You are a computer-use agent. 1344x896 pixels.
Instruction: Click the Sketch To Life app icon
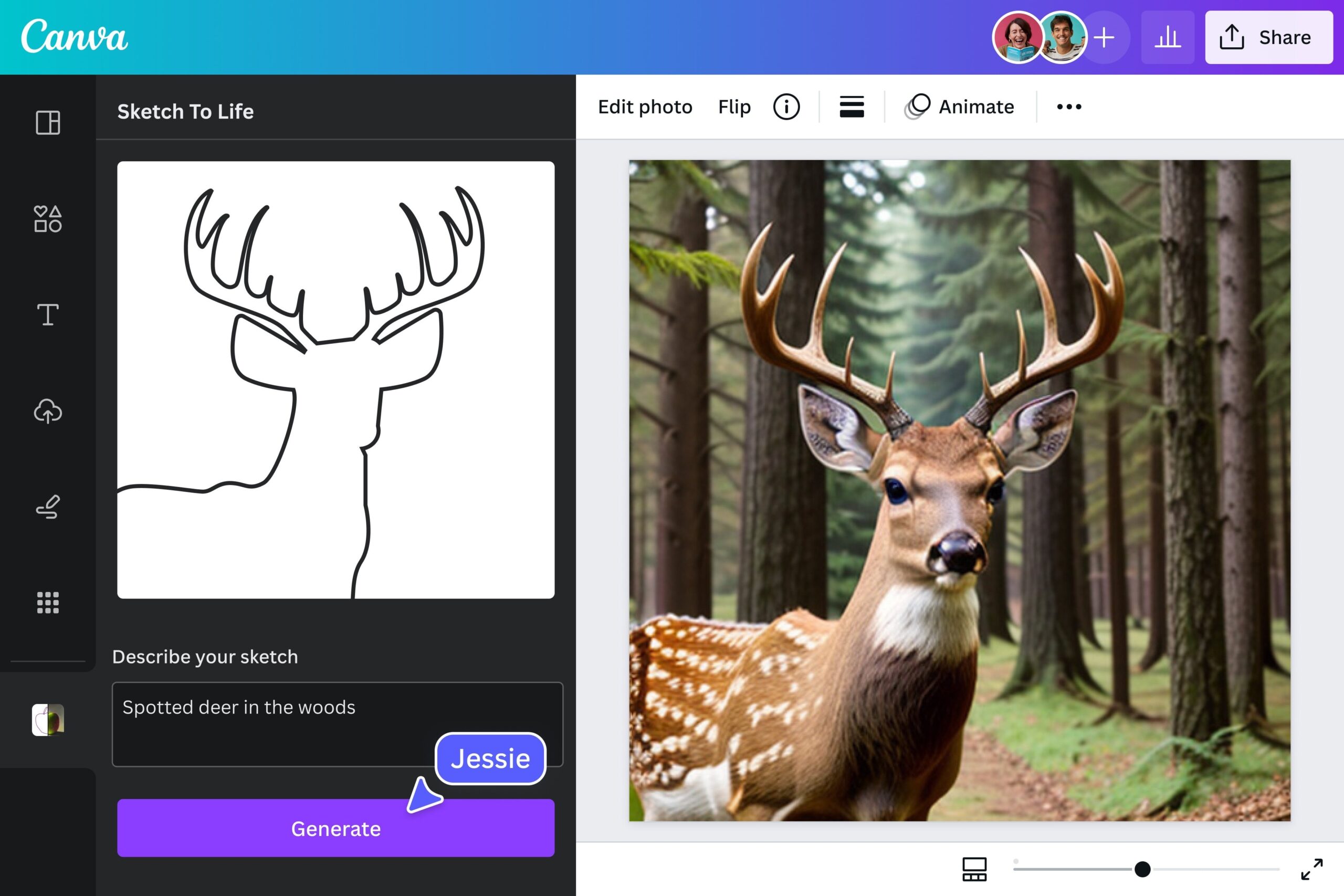(x=48, y=720)
